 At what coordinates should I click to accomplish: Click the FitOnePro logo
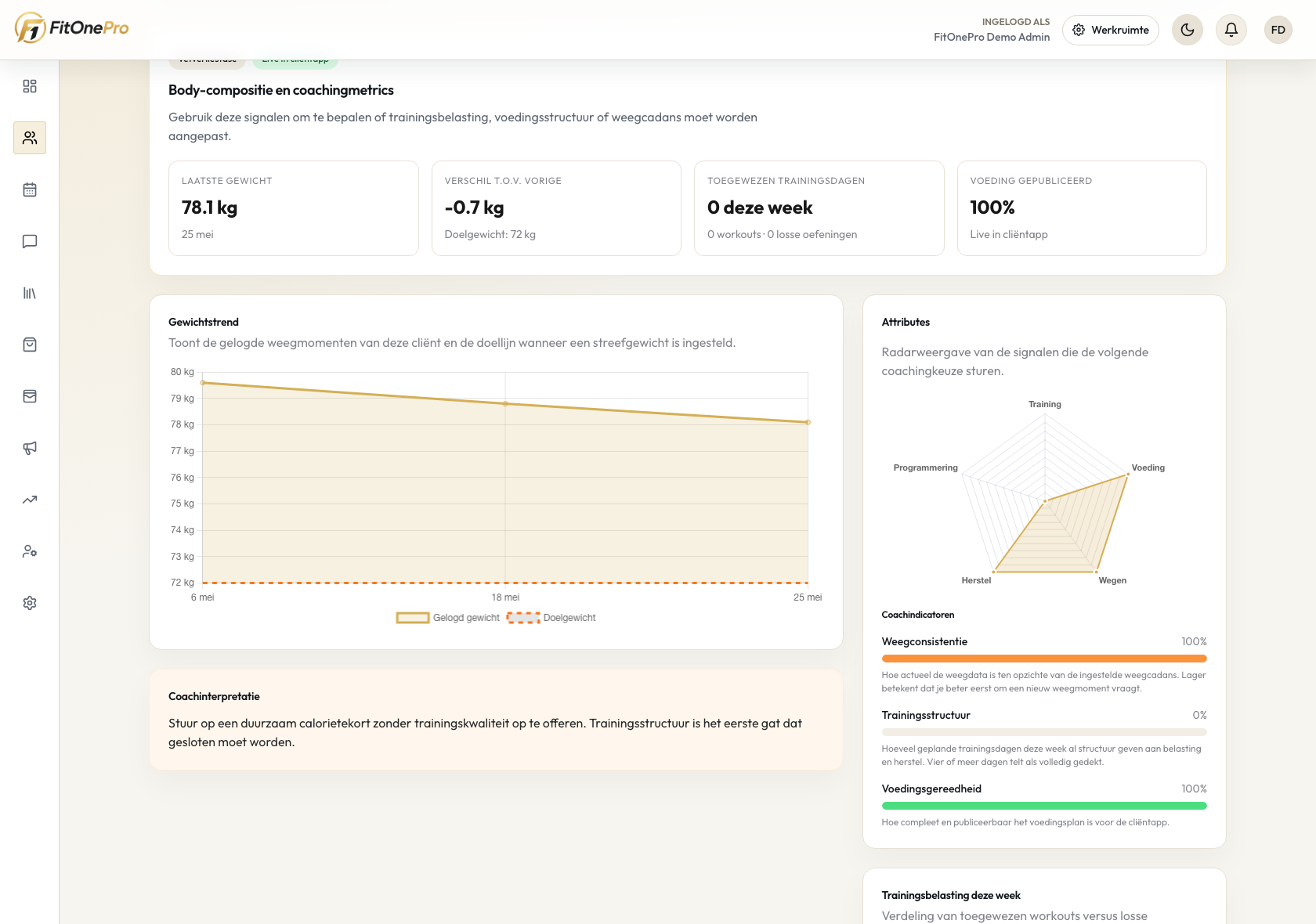pos(72,28)
